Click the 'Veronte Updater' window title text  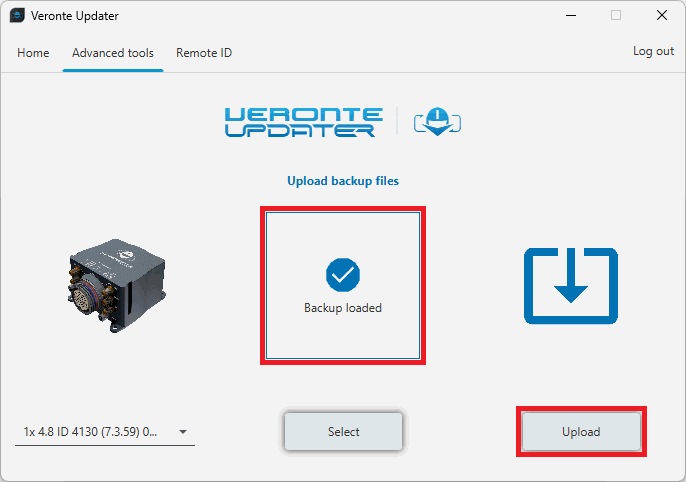[x=75, y=16]
